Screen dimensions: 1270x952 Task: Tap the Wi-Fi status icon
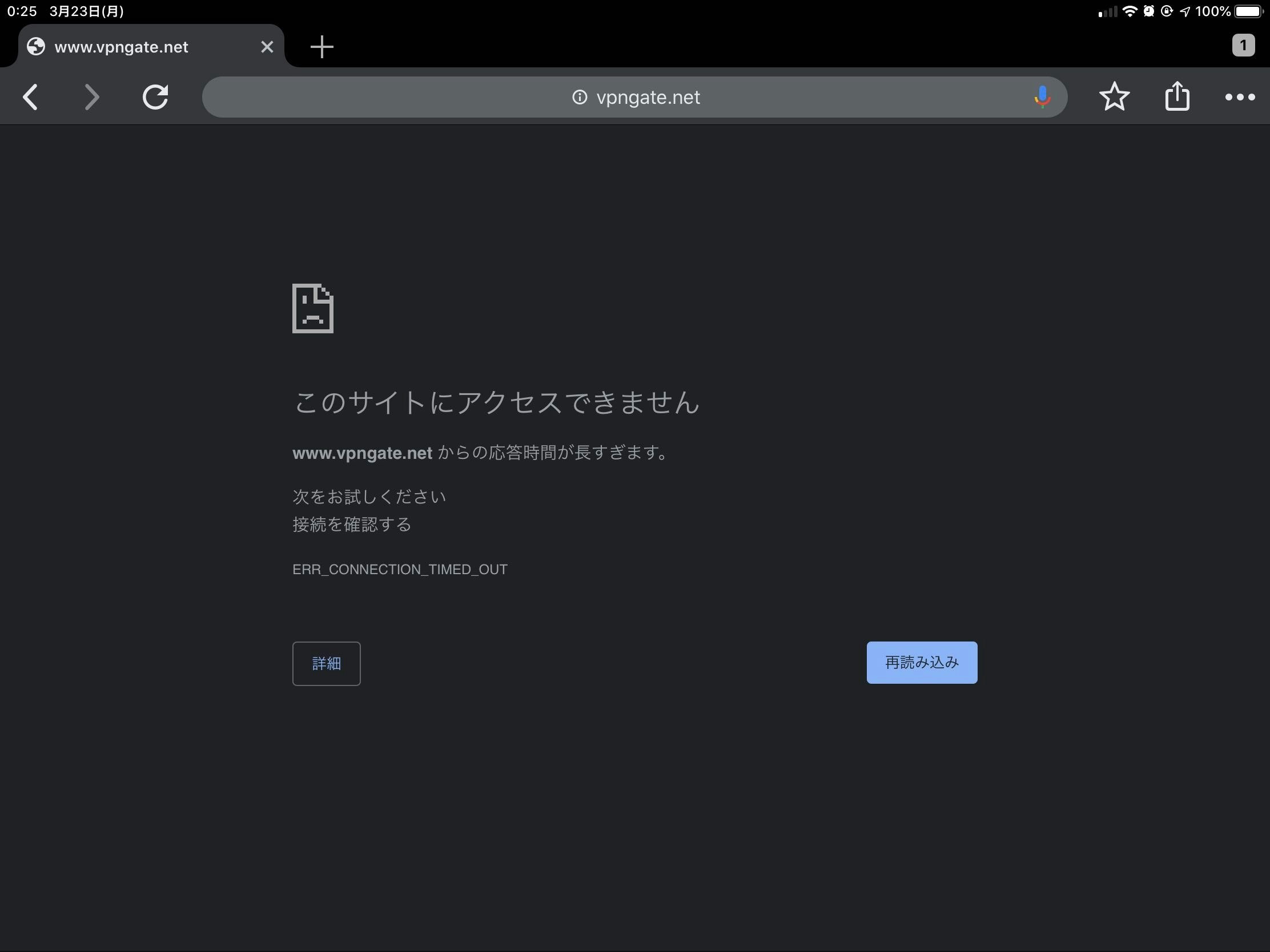pyautogui.click(x=1130, y=11)
